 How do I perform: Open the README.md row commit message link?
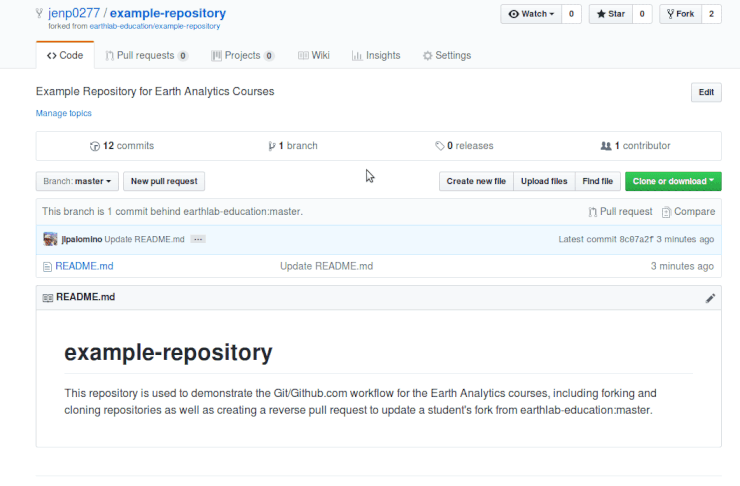click(x=327, y=266)
